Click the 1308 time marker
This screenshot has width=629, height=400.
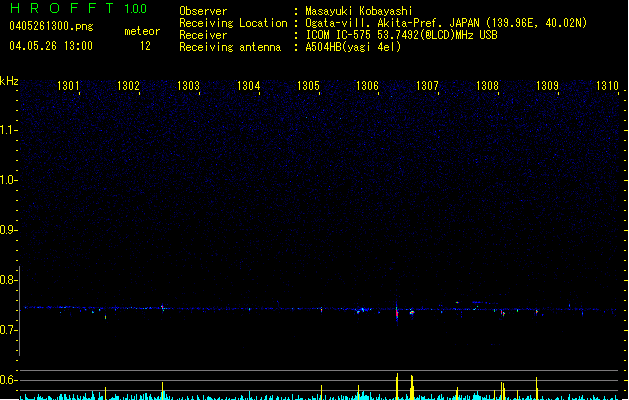pos(487,86)
